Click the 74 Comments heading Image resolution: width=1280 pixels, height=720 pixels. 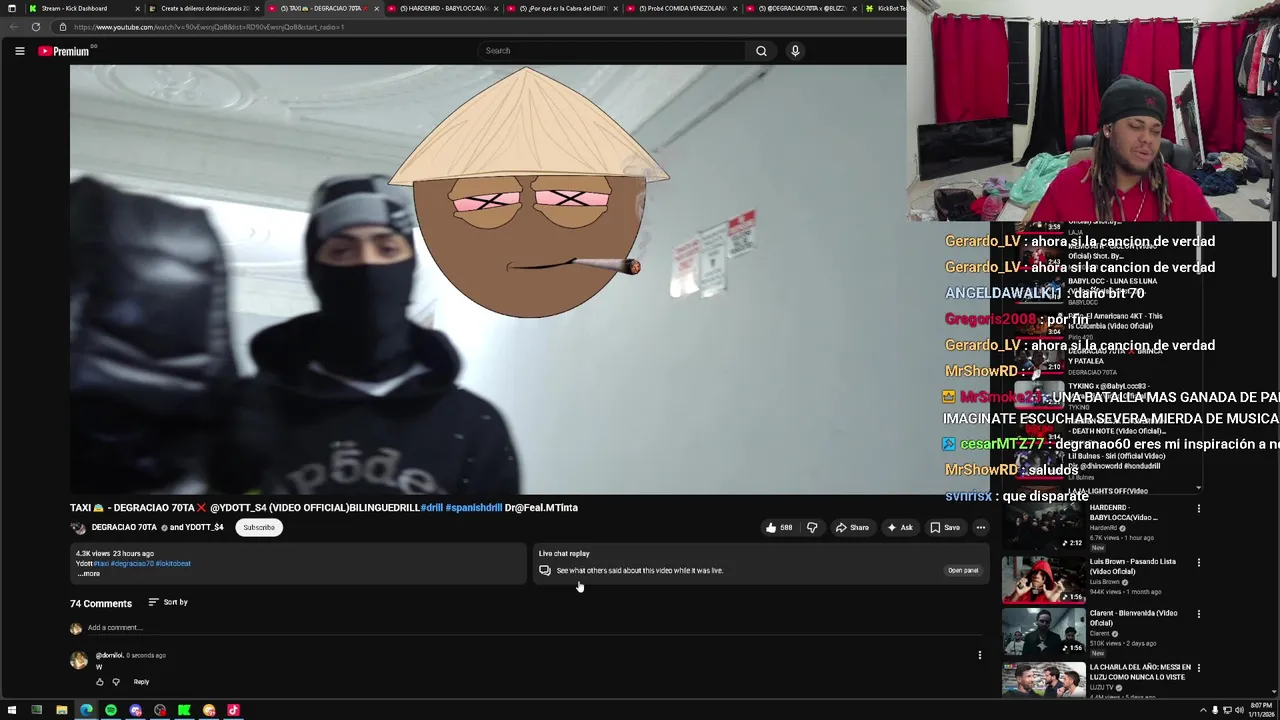click(x=101, y=604)
